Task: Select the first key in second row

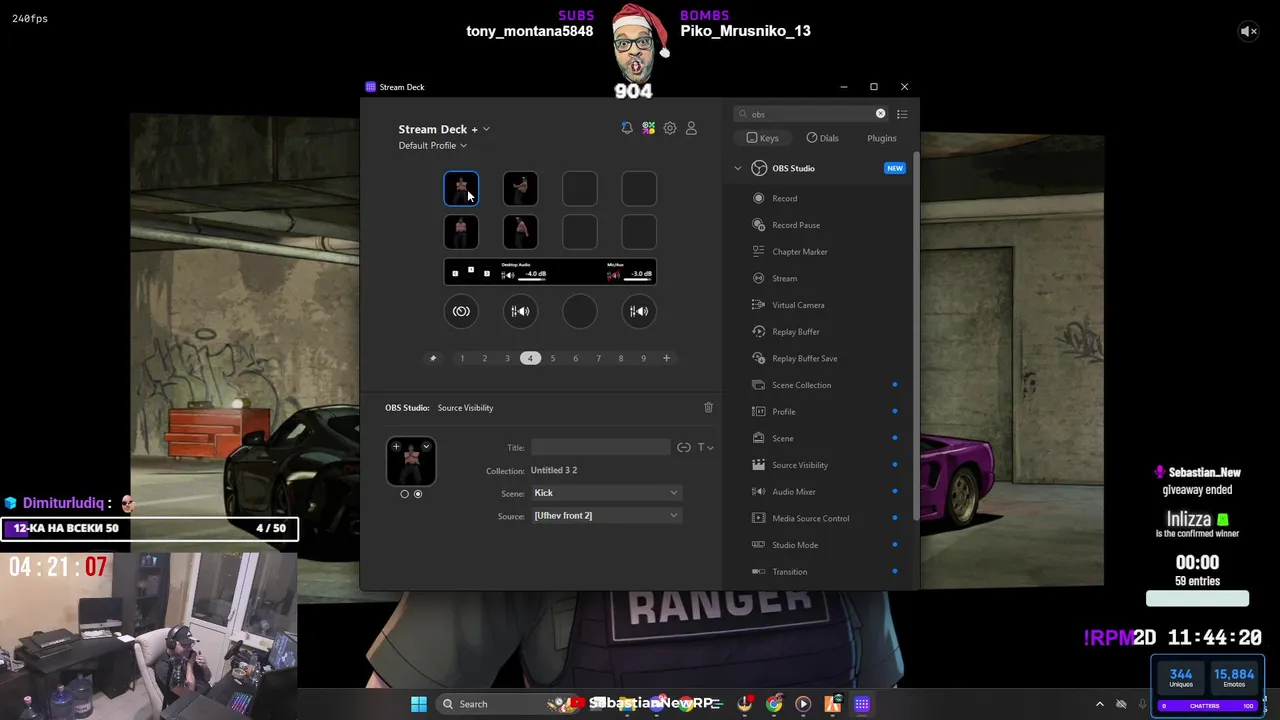Action: pyautogui.click(x=461, y=232)
